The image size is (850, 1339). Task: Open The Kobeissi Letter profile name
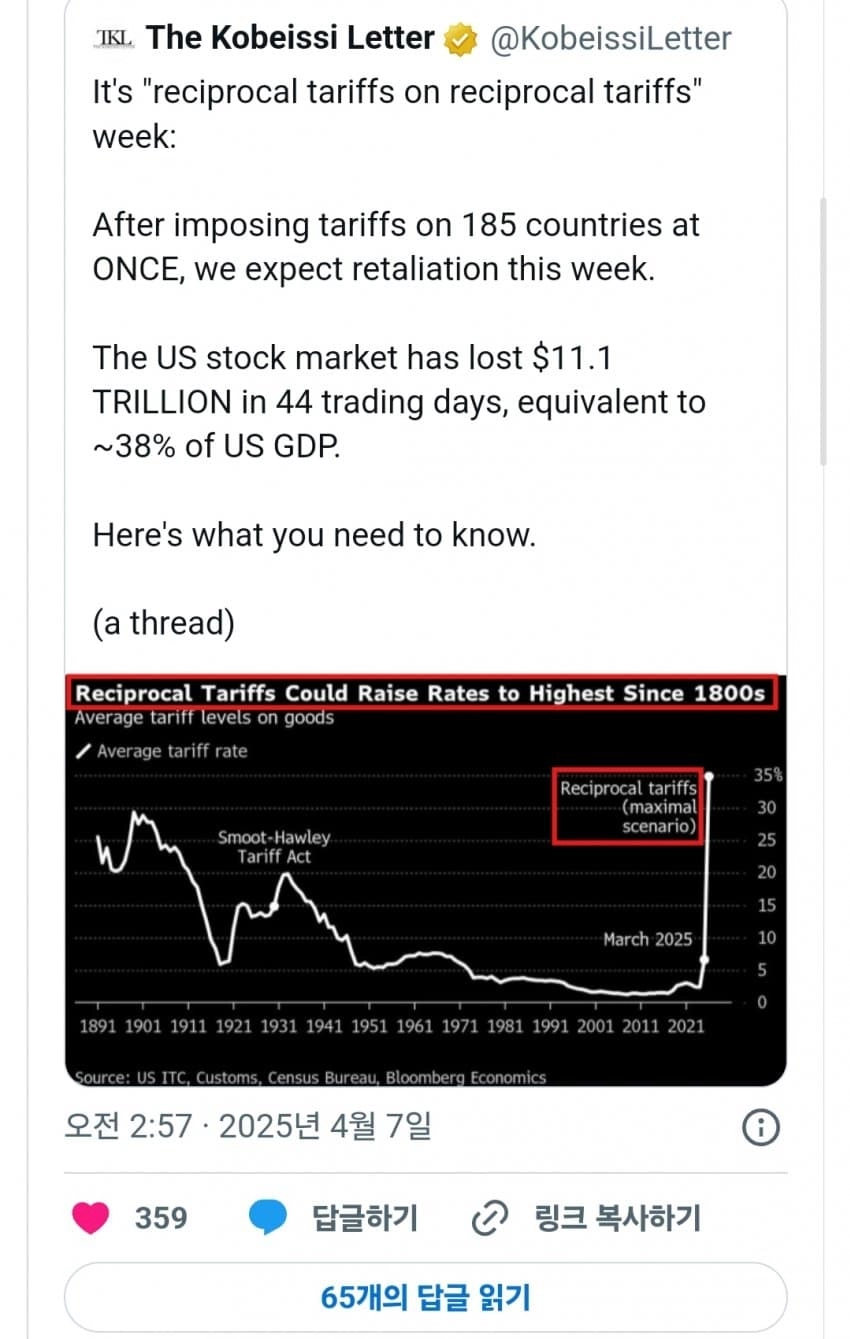click(x=290, y=39)
